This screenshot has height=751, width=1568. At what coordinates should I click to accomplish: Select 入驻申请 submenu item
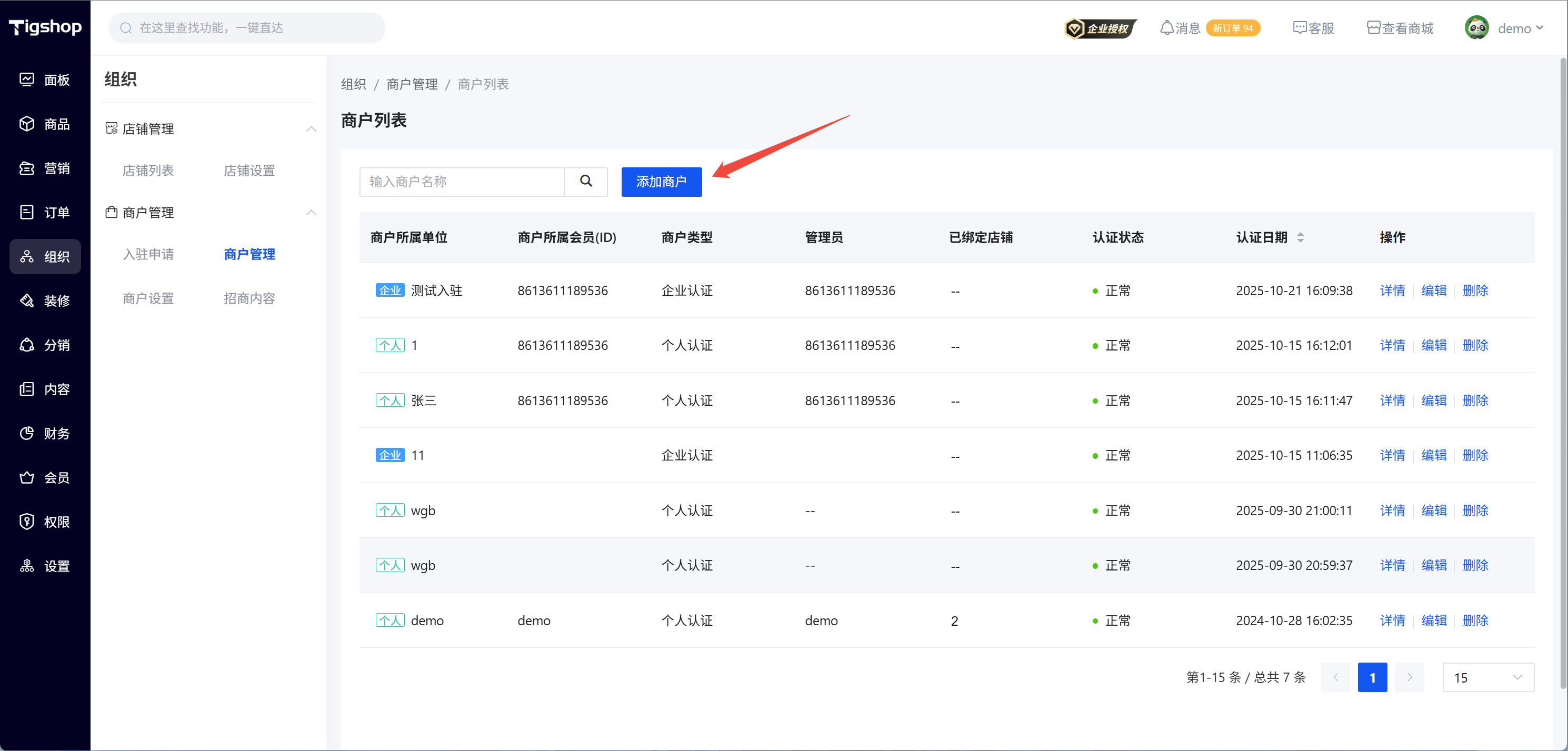click(148, 254)
